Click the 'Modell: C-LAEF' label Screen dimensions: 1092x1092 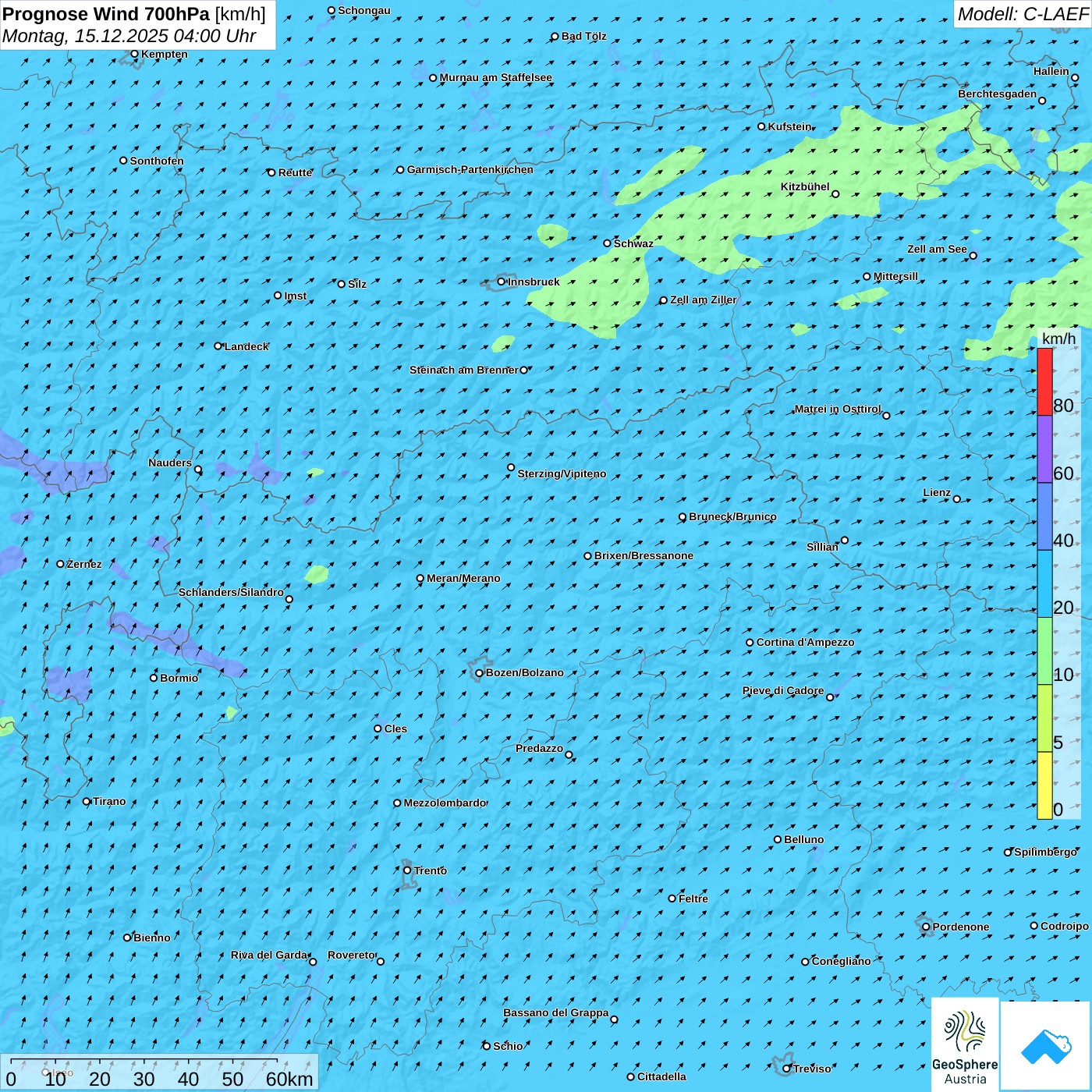coord(1023,14)
